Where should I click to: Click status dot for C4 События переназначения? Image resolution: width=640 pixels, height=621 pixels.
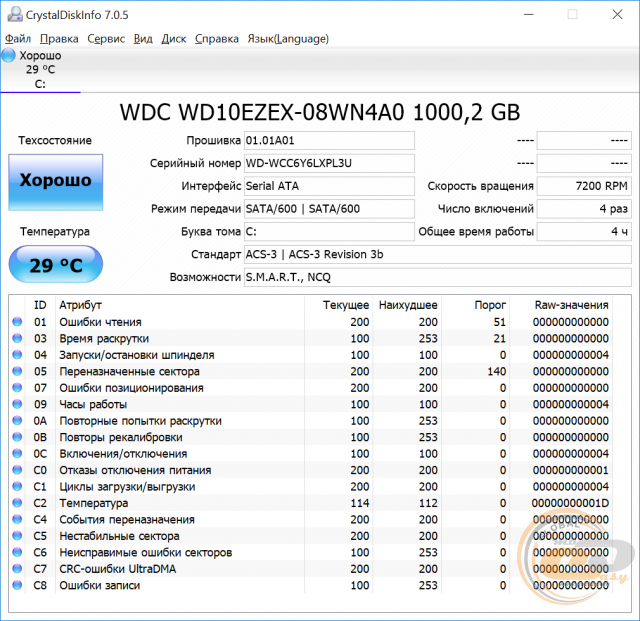(17, 519)
